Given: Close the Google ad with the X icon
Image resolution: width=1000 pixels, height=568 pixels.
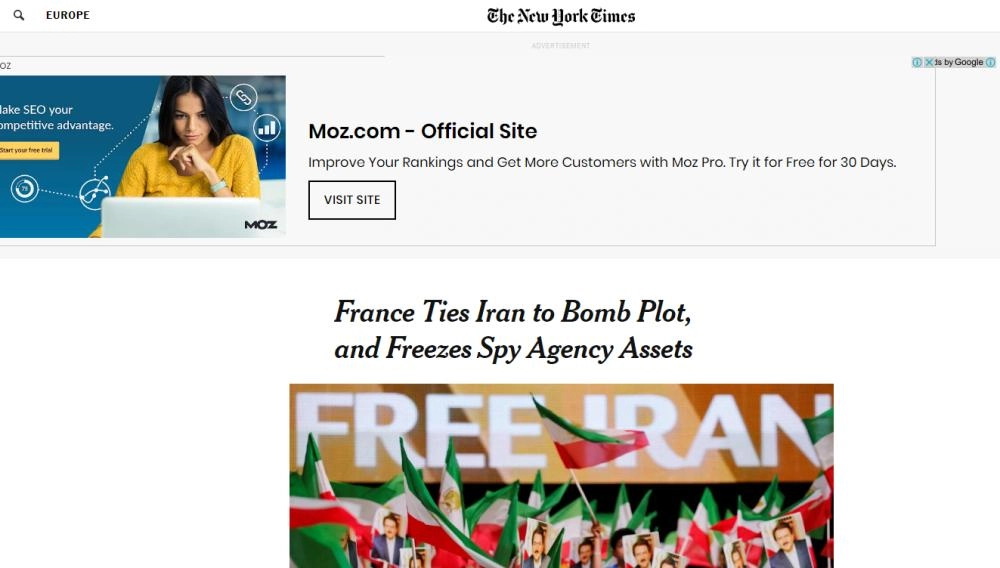Looking at the screenshot, I should coord(929,62).
